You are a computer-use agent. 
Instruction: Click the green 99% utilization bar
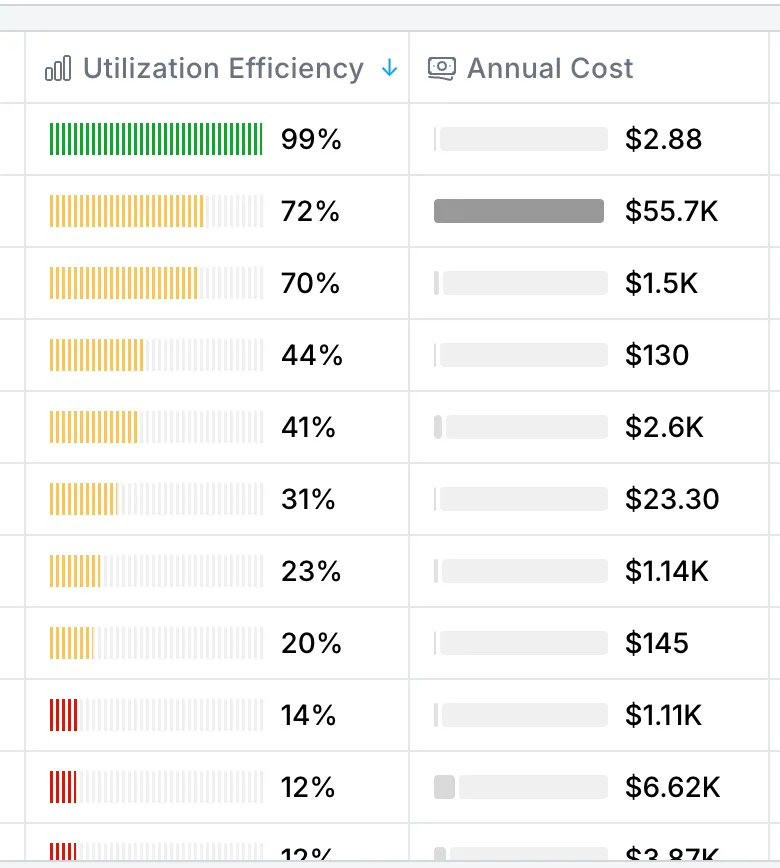tap(156, 140)
